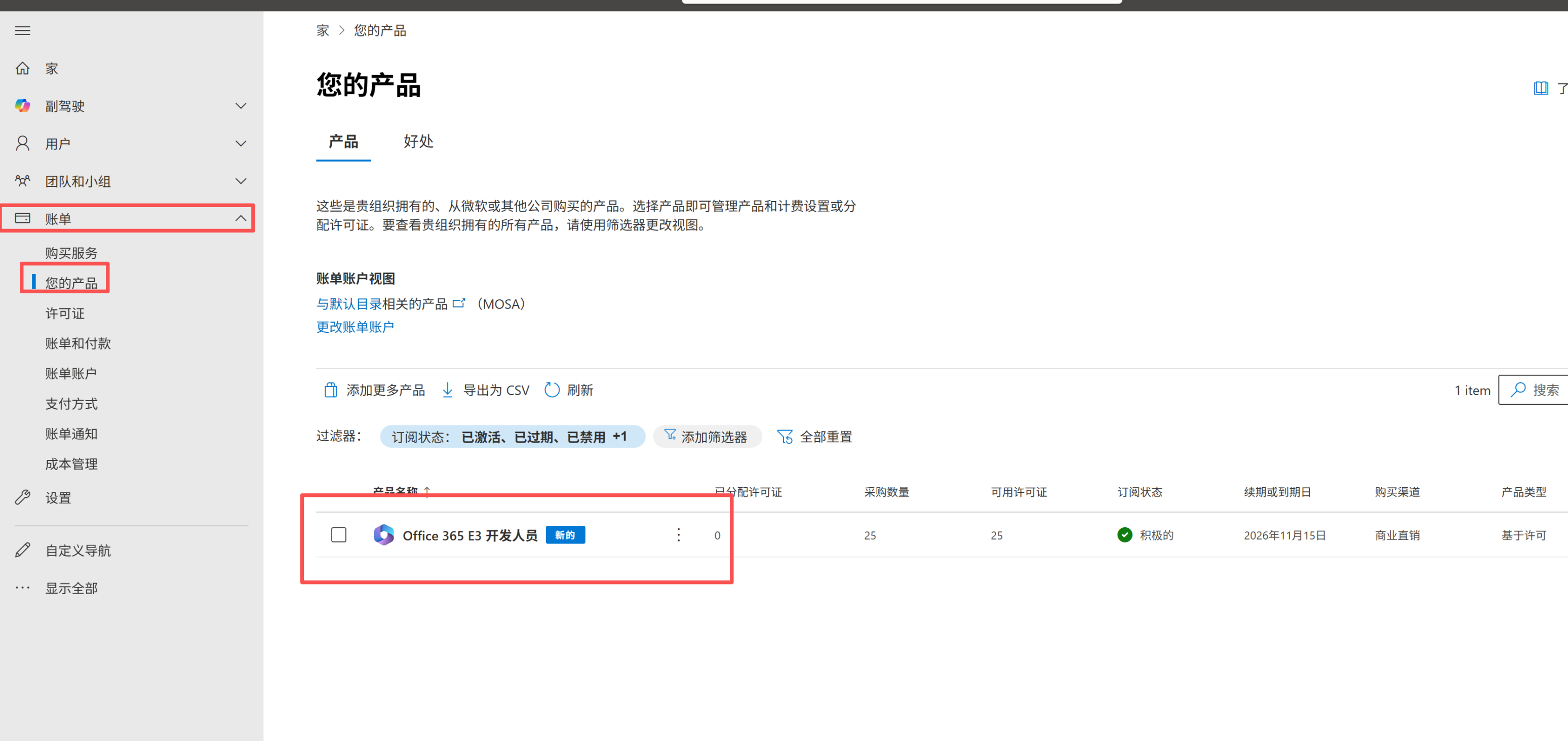Open 许可证 in the sidebar menu
1568x741 pixels.
point(65,314)
